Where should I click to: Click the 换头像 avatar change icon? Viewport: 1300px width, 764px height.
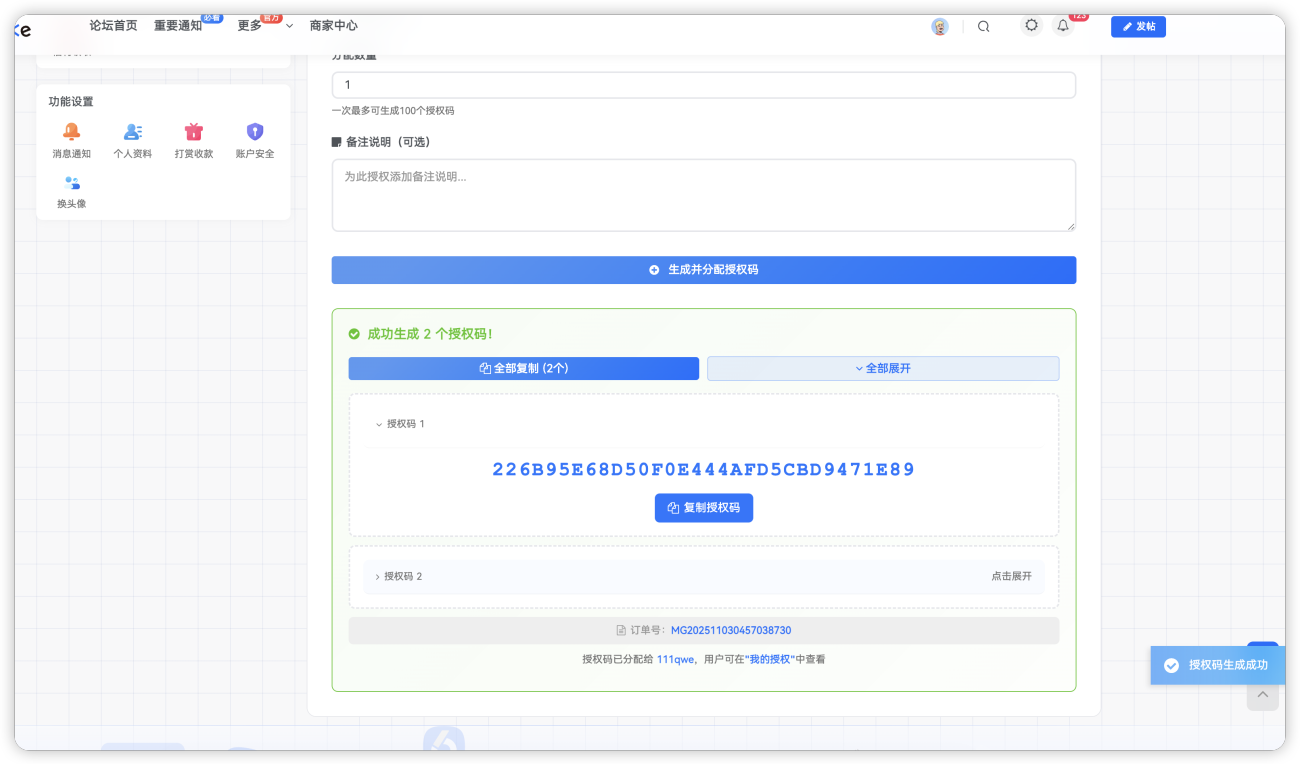pyautogui.click(x=71, y=183)
